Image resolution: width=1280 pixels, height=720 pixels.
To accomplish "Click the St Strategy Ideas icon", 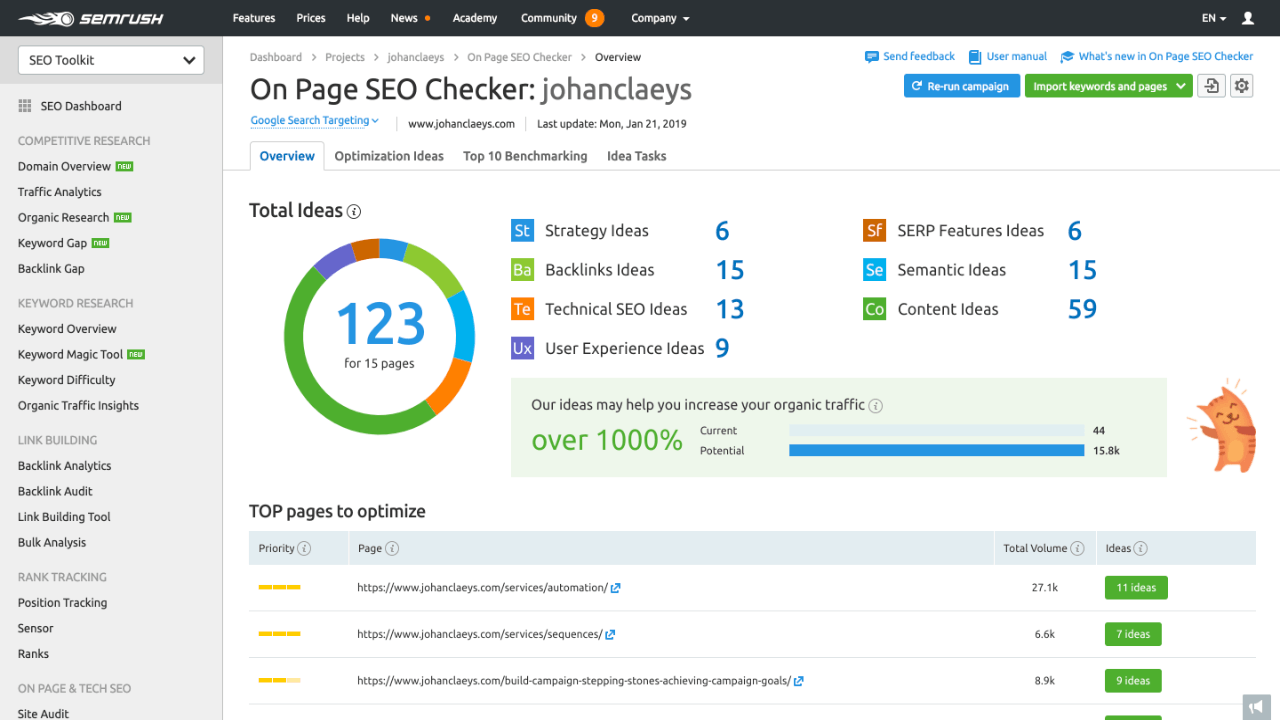I will [x=522, y=231].
